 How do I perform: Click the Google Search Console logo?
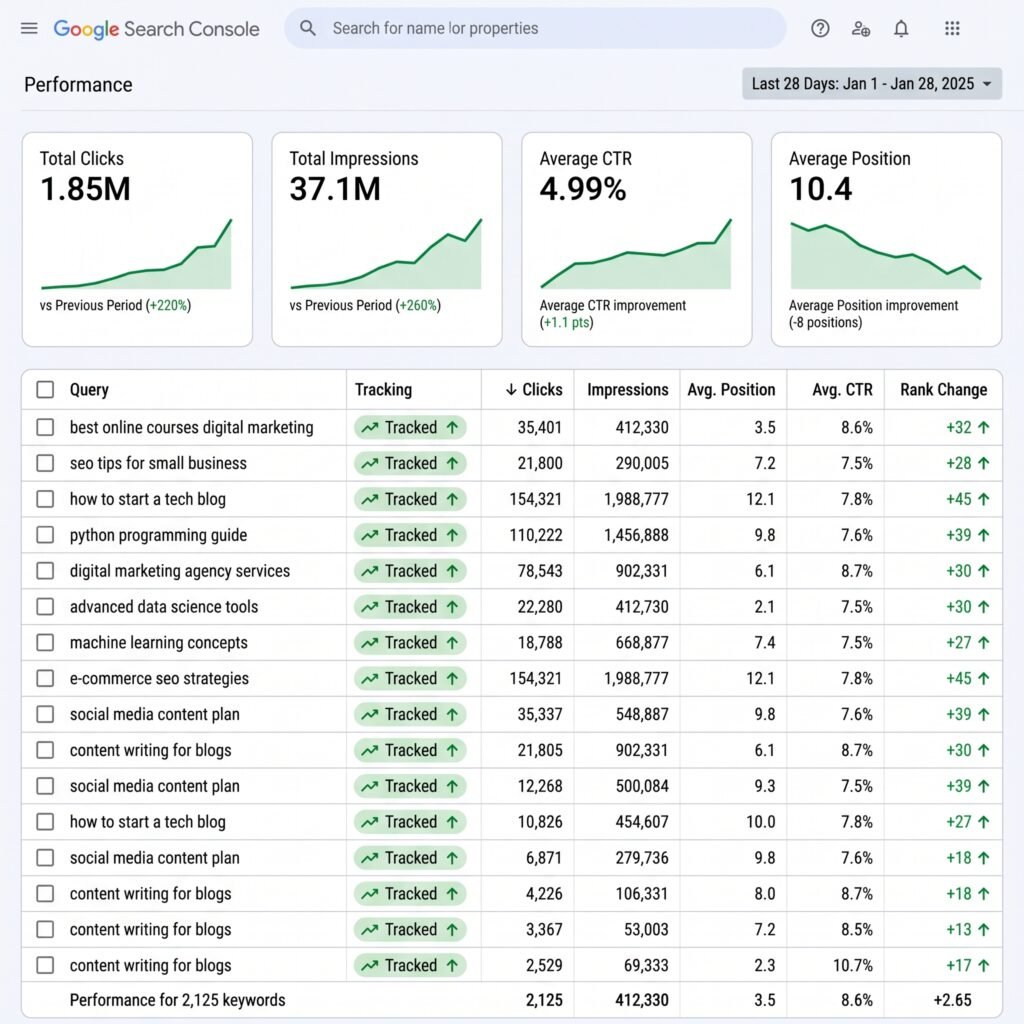click(x=156, y=29)
